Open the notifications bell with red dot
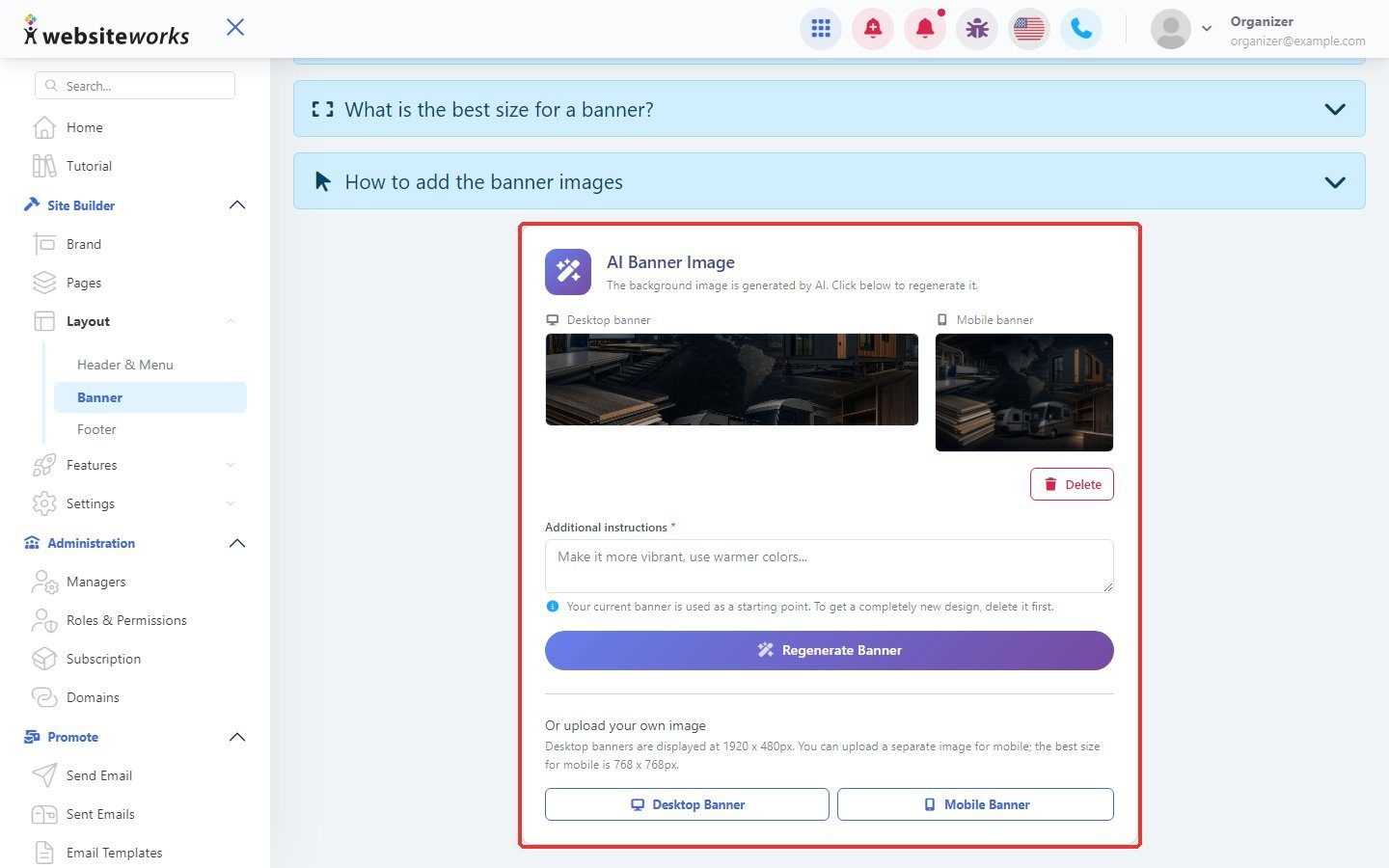 coord(925,29)
